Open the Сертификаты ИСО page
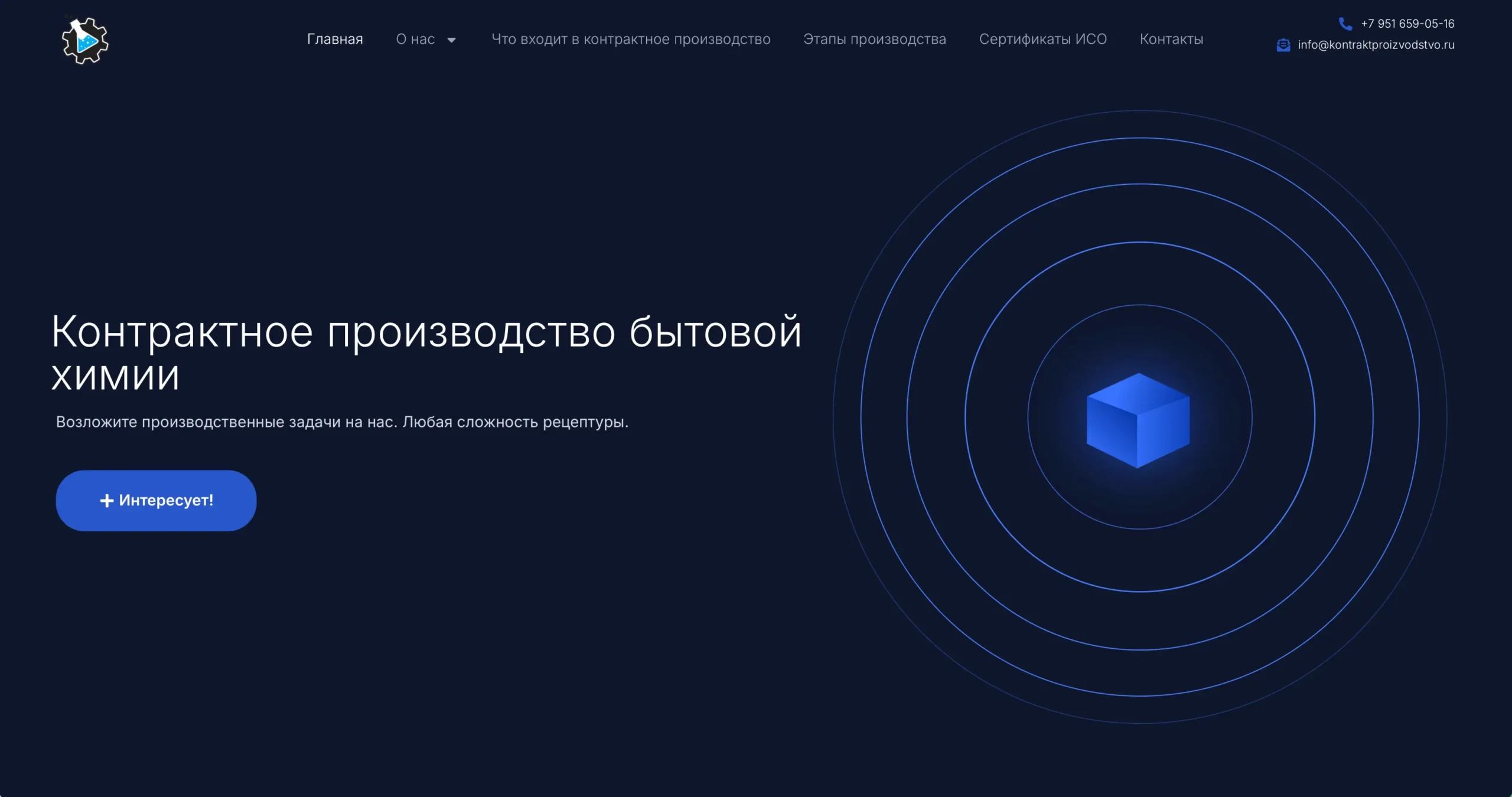Image resolution: width=1512 pixels, height=797 pixels. [1042, 40]
